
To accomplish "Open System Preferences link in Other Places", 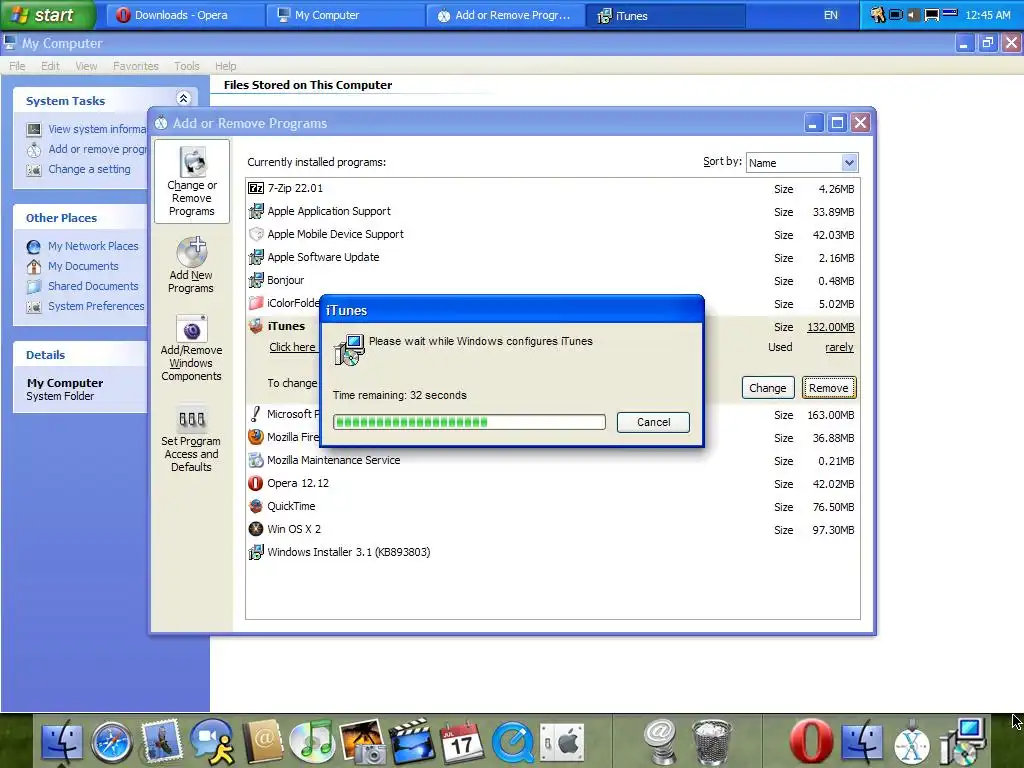I will click(x=96, y=306).
